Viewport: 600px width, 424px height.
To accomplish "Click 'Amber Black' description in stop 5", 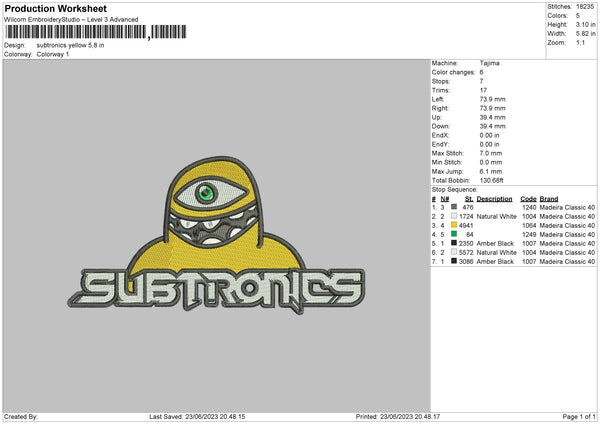I will coord(495,243).
